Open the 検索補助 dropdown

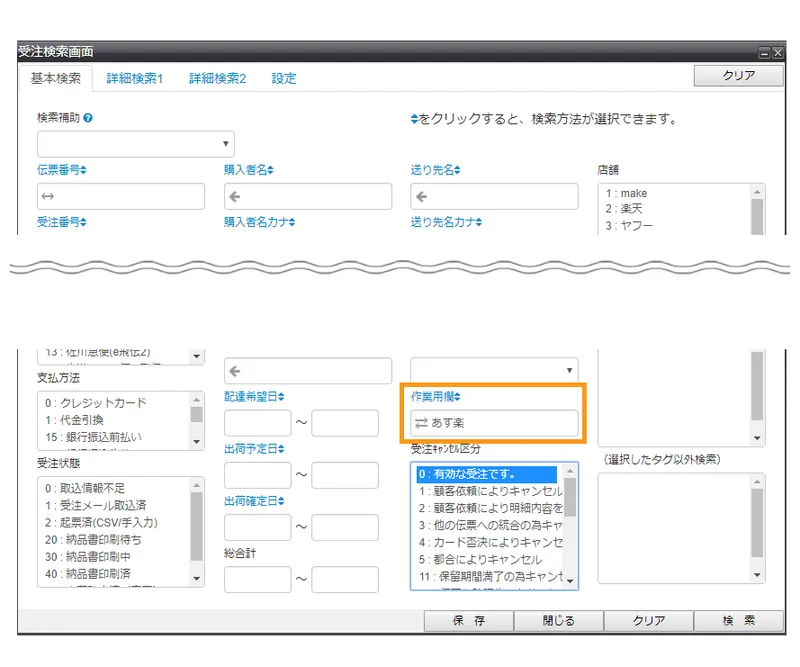[136, 144]
